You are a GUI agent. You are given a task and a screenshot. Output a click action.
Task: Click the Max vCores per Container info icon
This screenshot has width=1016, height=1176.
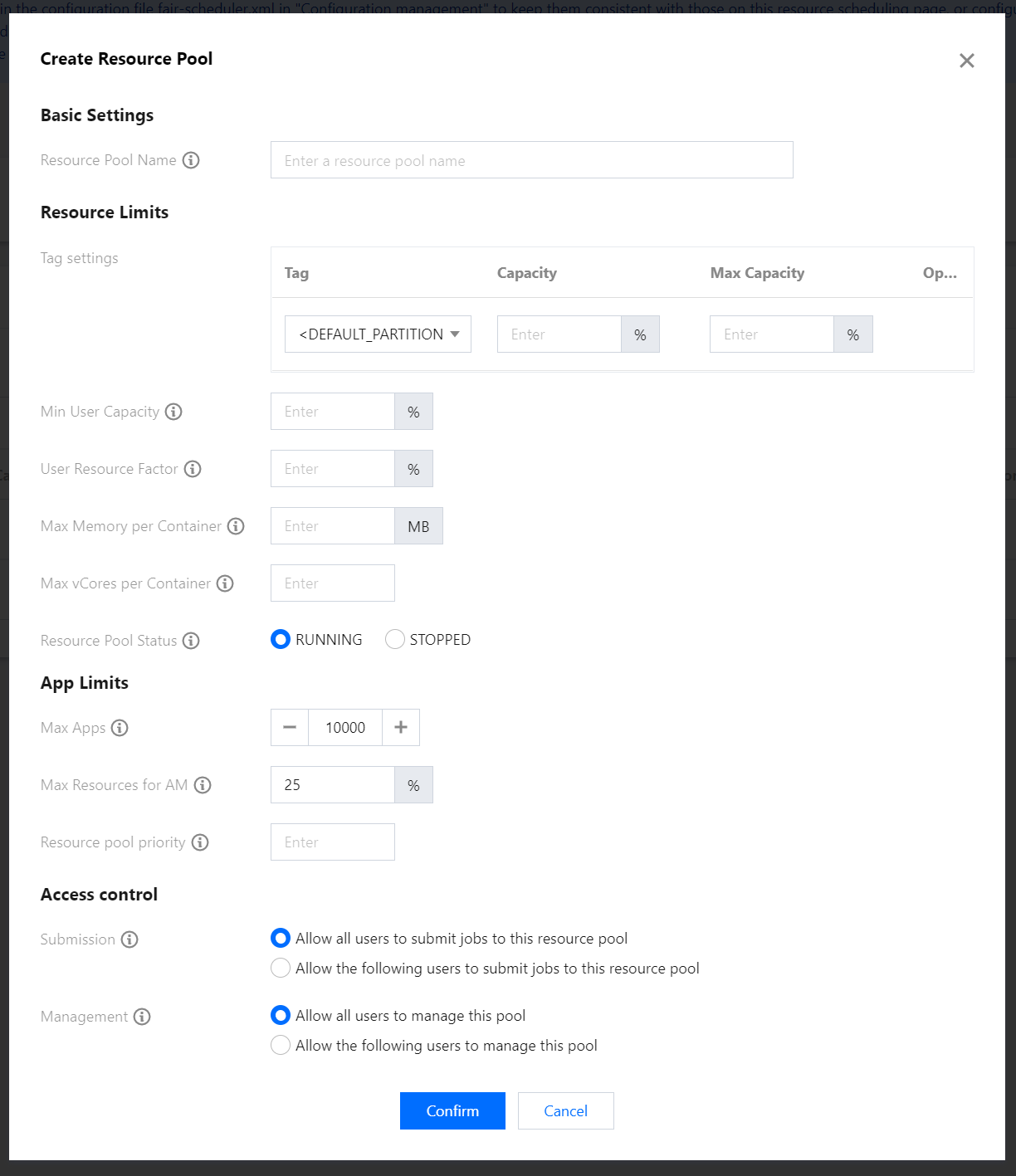pos(225,583)
